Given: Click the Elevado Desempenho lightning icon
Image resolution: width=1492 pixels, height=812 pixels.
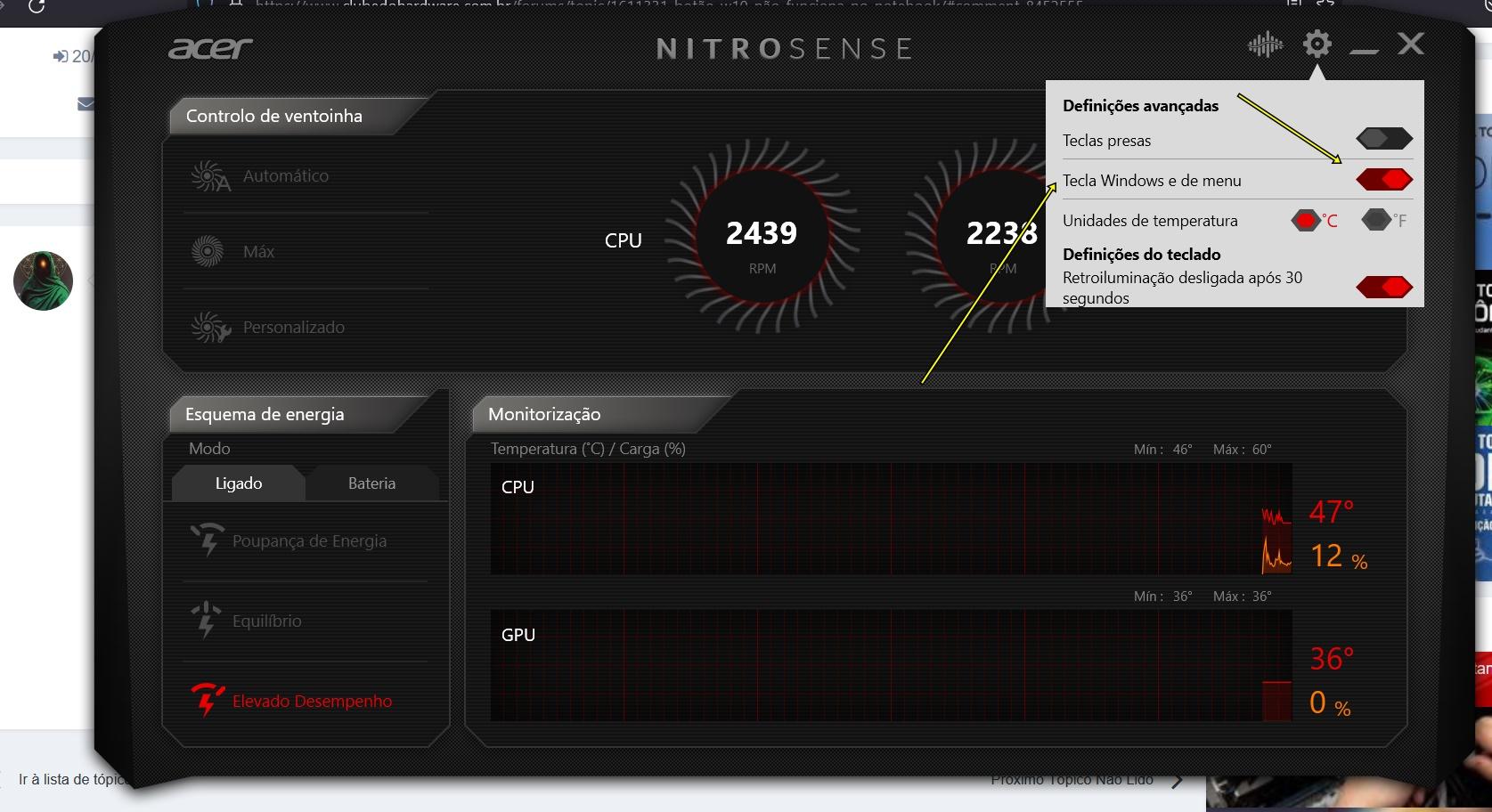Looking at the screenshot, I should click(x=207, y=701).
